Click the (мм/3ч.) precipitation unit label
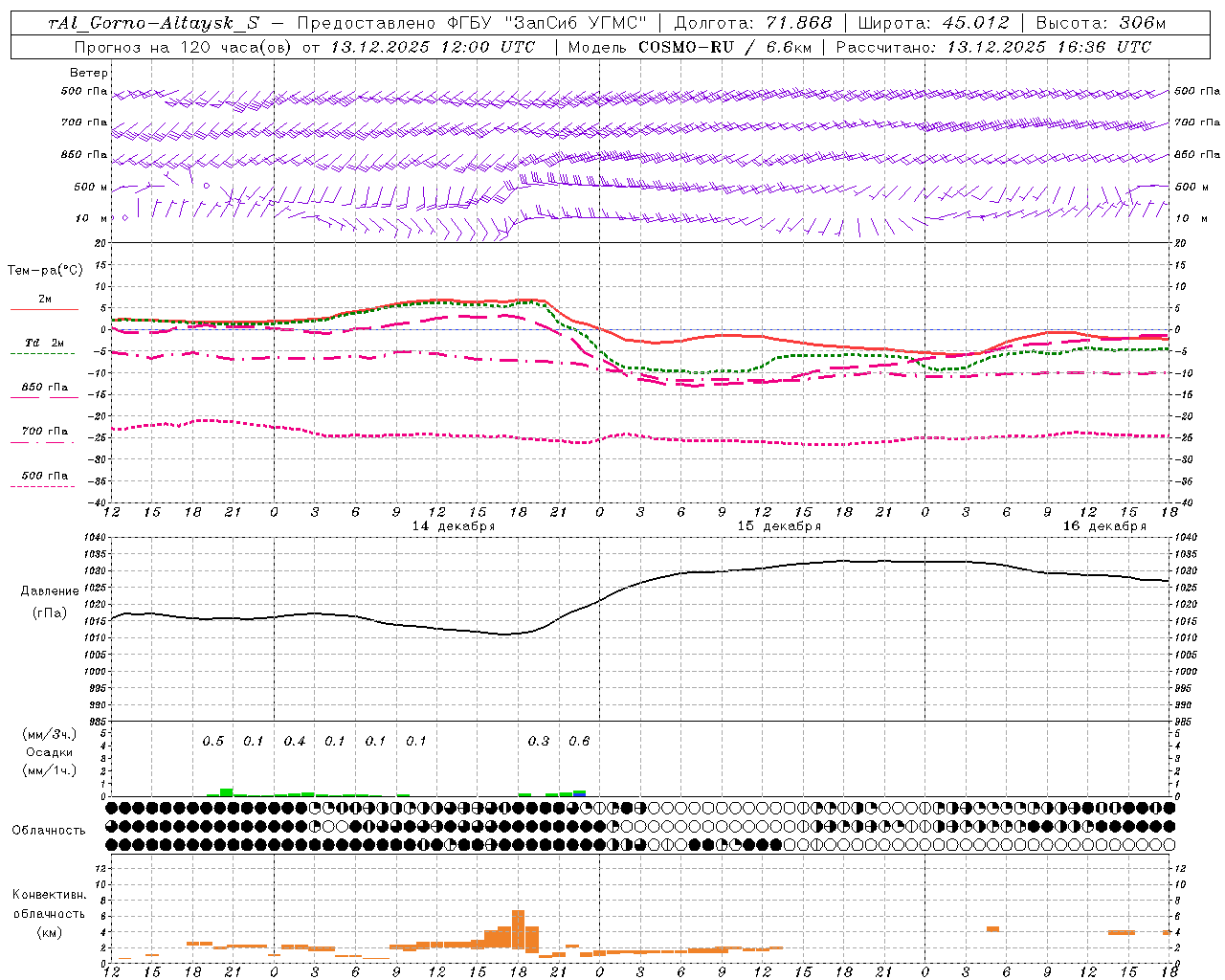The width and height of the screenshot is (1225, 980). pos(50,734)
